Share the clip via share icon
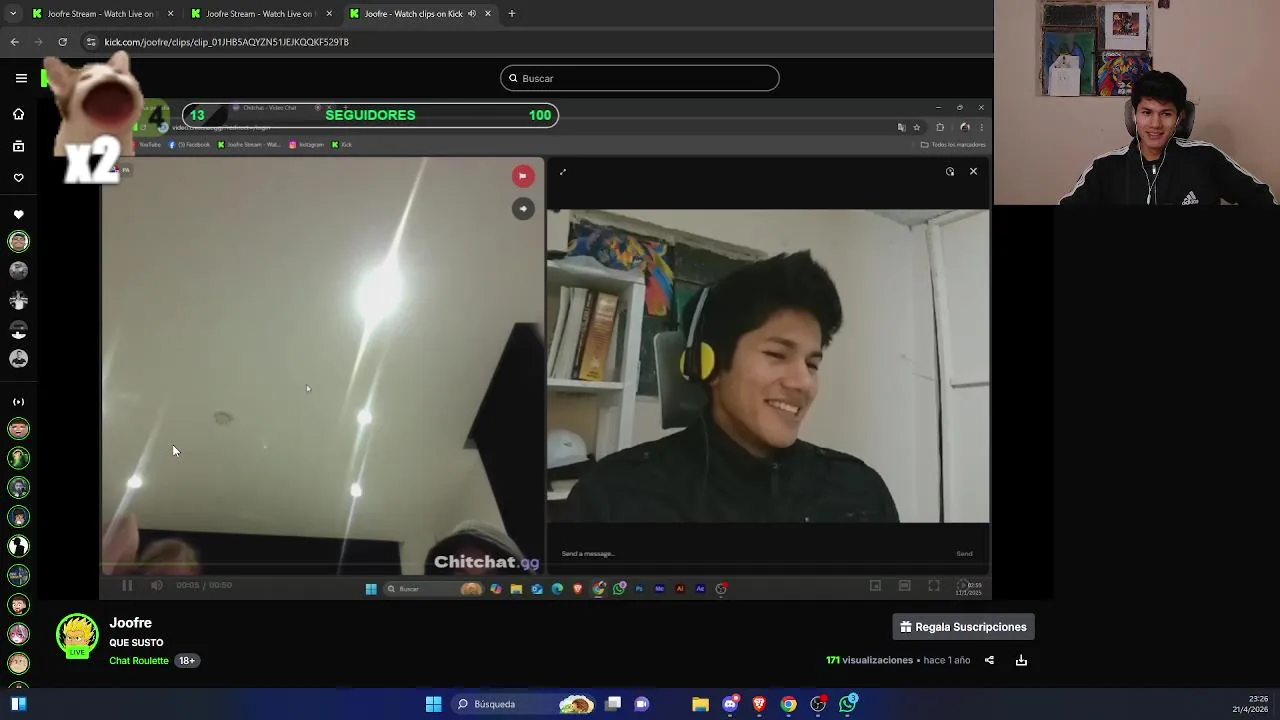Screen dimensions: 1280x720 [989, 660]
